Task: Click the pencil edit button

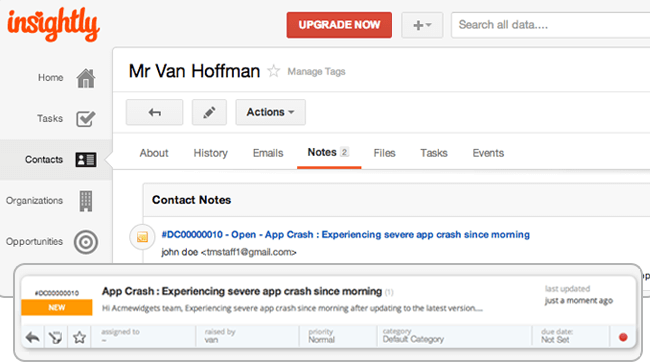Action: 209,112
